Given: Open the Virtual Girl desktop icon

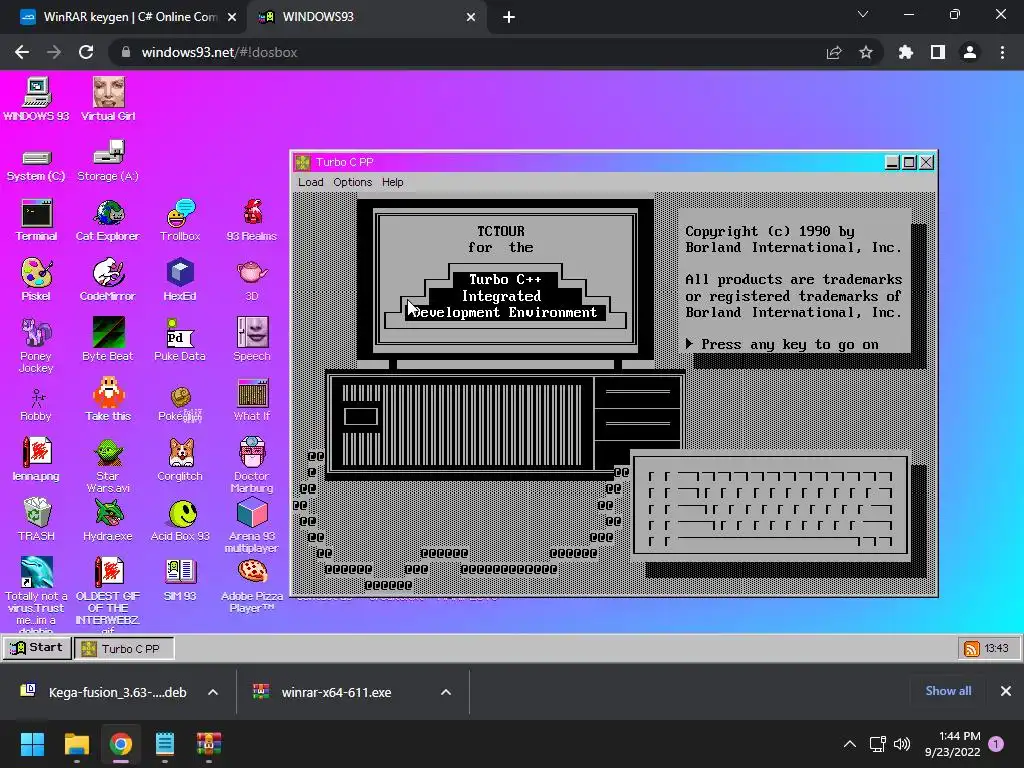Looking at the screenshot, I should (x=108, y=99).
